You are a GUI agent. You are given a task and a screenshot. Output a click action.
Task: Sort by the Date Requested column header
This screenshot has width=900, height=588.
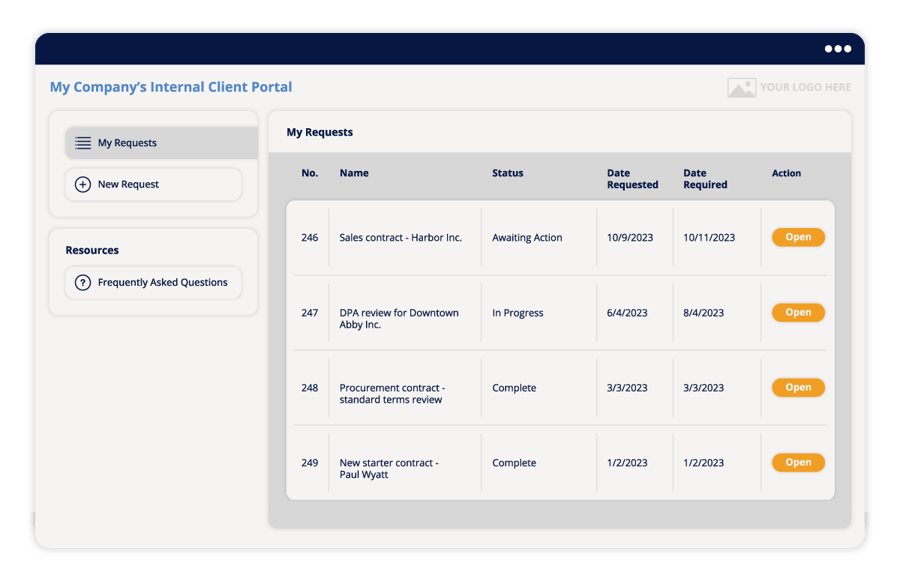(632, 179)
